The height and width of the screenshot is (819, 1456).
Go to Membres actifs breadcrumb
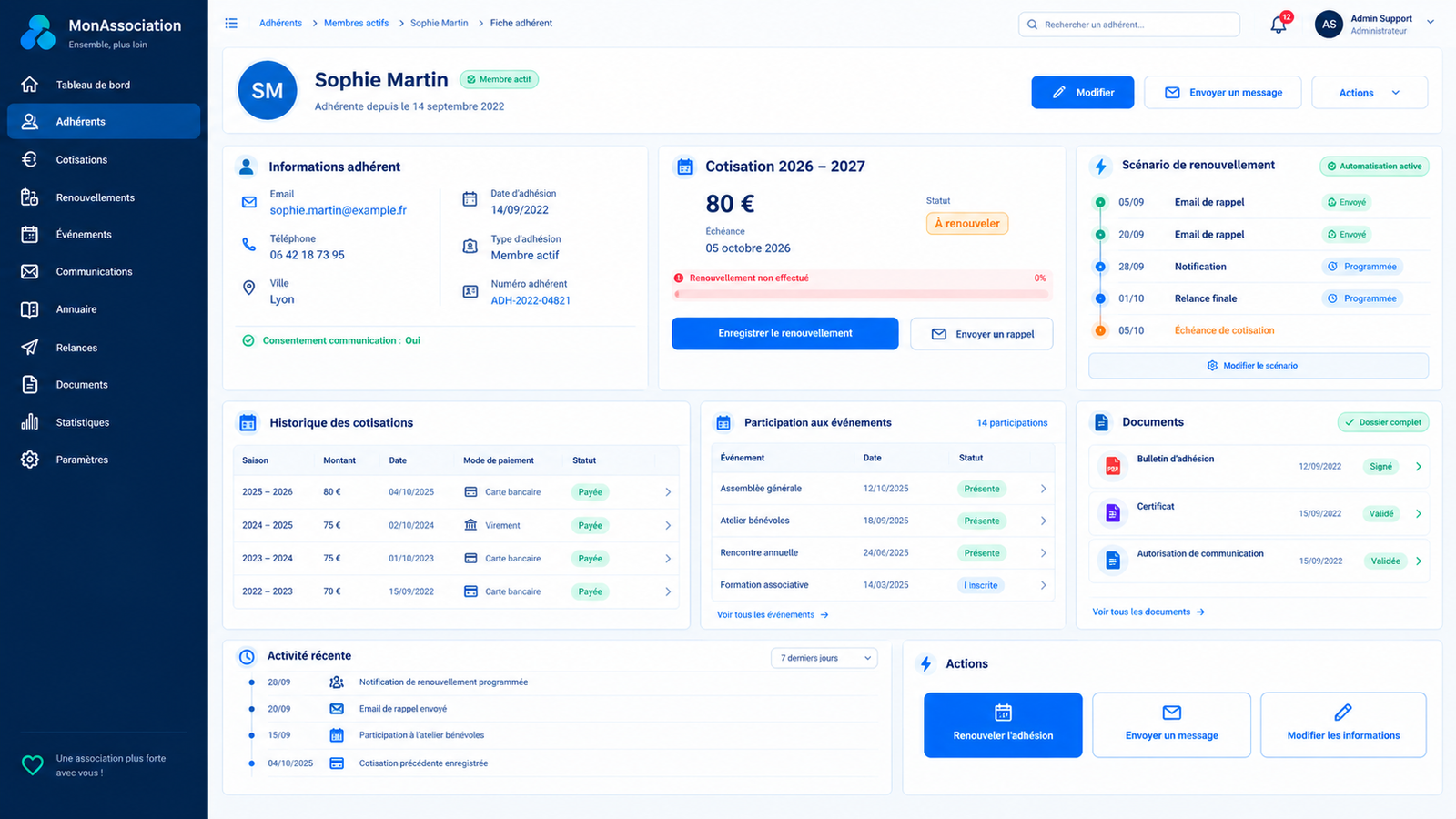[356, 23]
